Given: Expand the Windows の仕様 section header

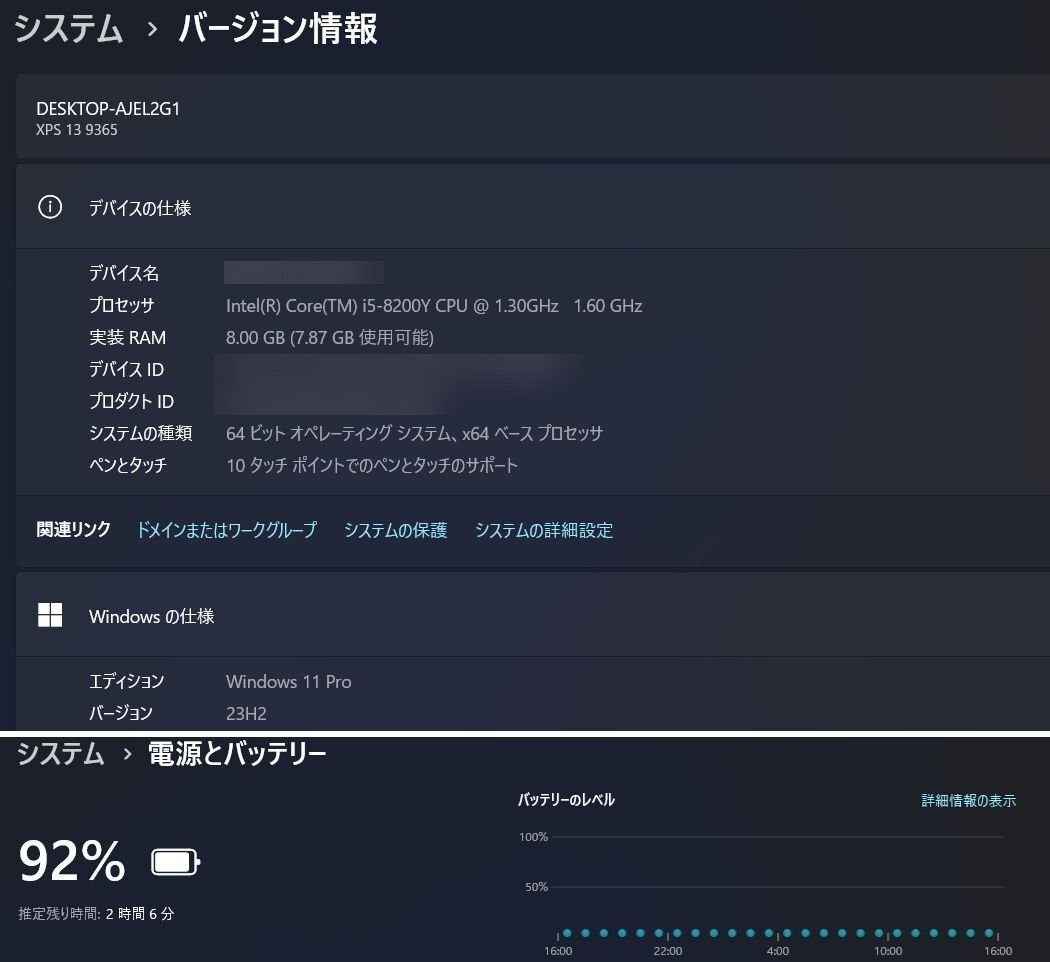Looking at the screenshot, I should [533, 615].
